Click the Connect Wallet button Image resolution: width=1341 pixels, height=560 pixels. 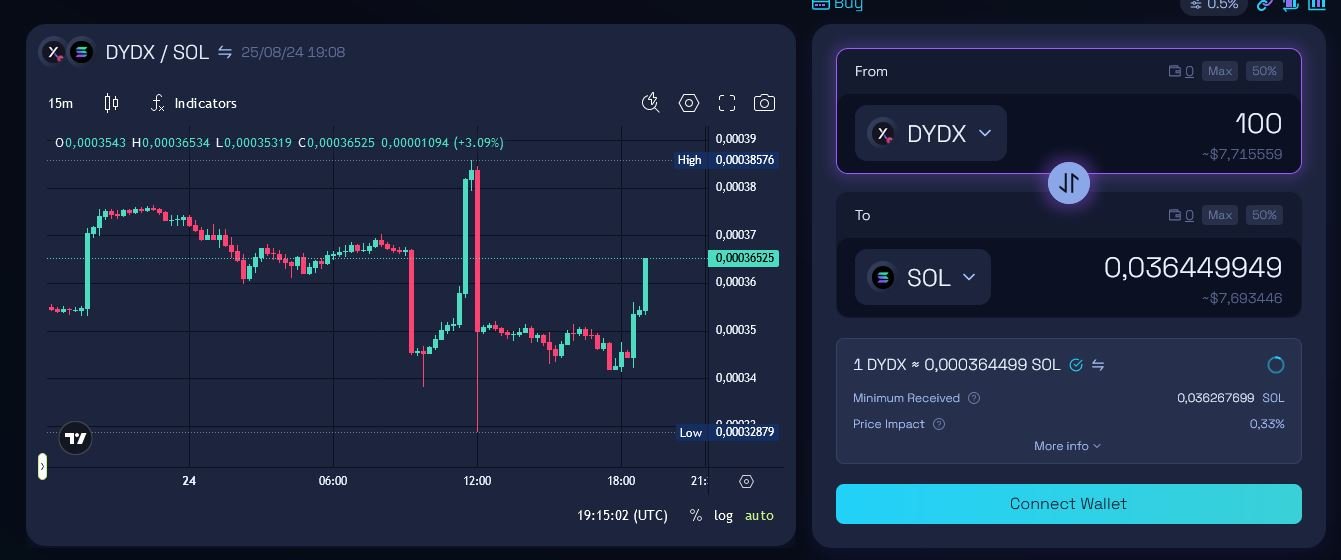(x=1068, y=504)
